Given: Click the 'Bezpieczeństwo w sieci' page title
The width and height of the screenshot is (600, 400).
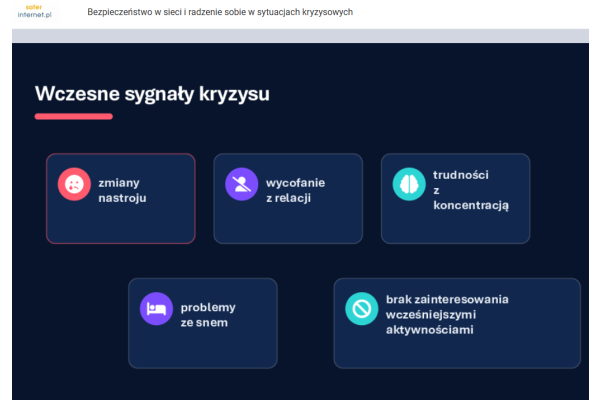Looking at the screenshot, I should [220, 12].
